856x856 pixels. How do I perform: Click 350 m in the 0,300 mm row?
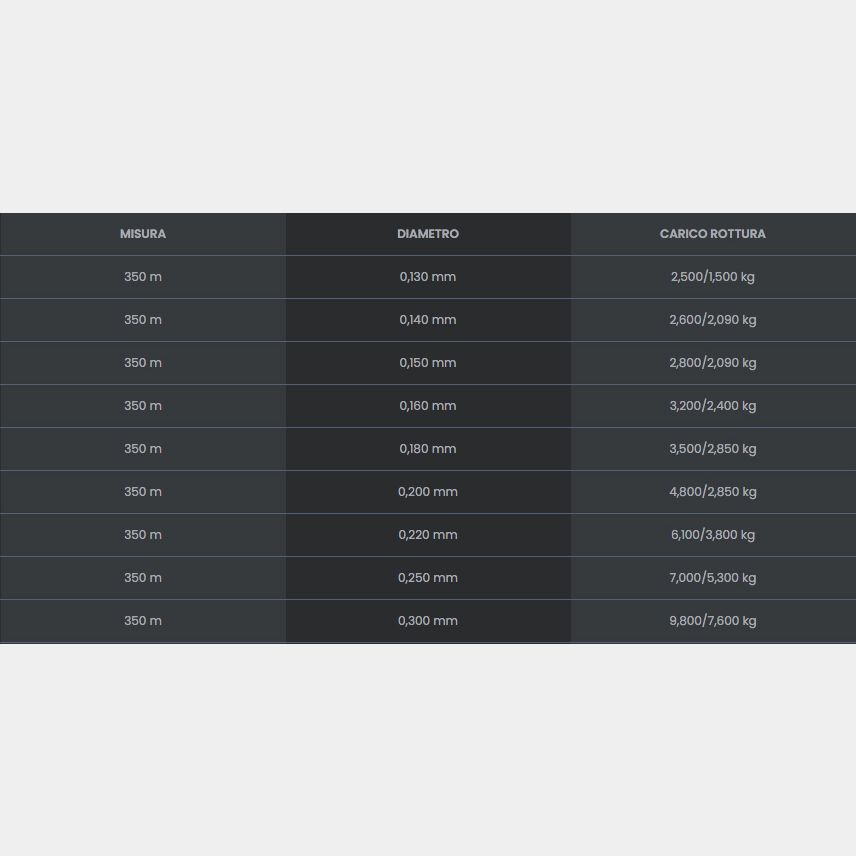[x=142, y=621]
